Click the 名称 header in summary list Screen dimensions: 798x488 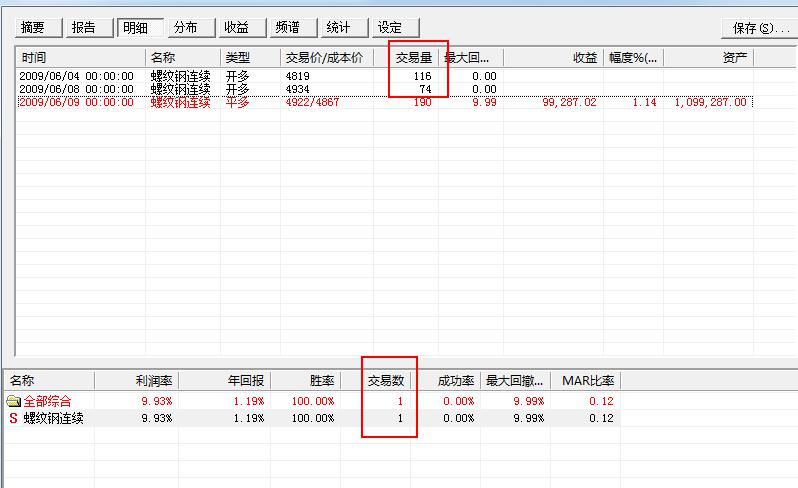(50, 381)
